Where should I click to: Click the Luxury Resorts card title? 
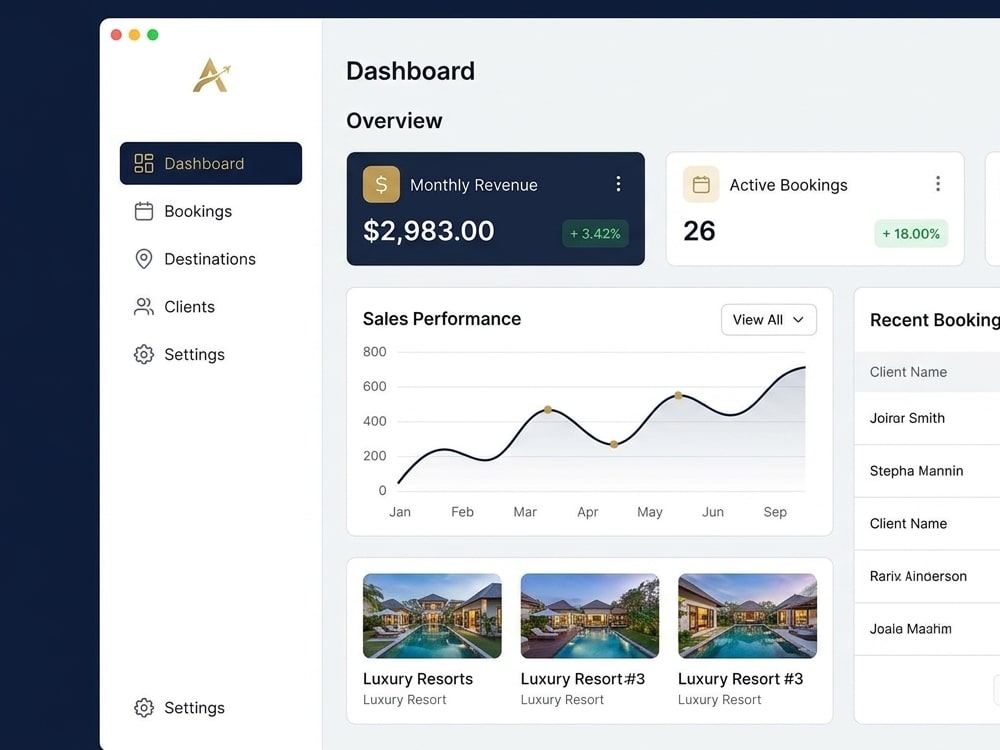pyautogui.click(x=418, y=679)
